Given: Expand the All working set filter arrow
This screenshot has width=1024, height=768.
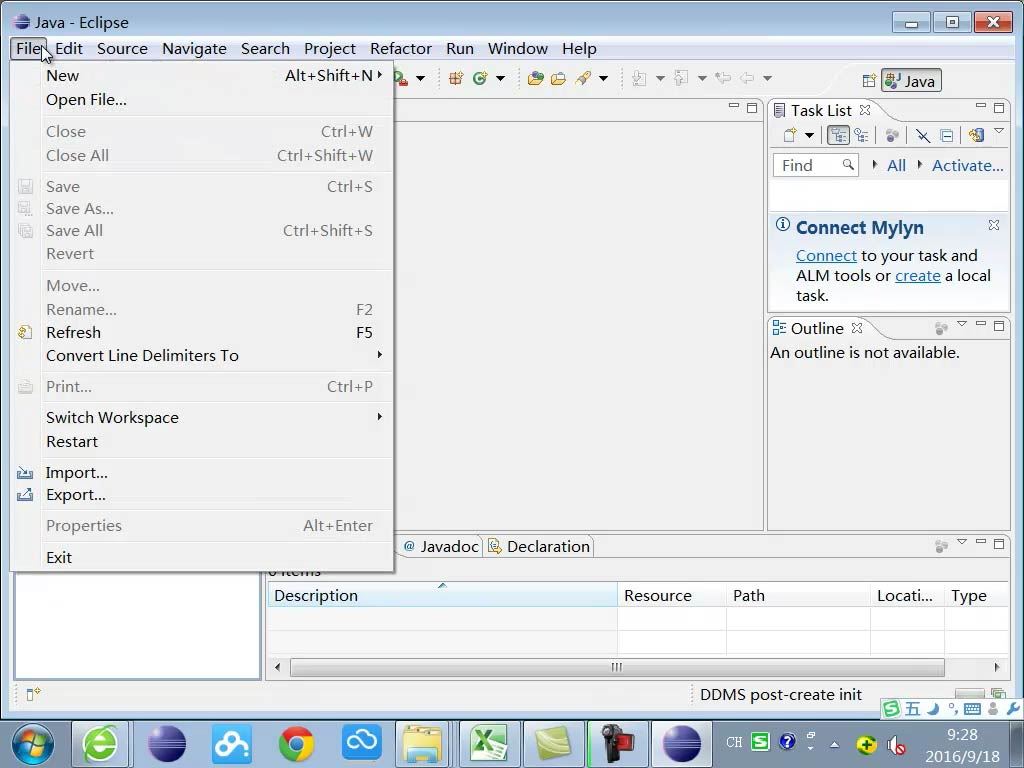Looking at the screenshot, I should coord(874,165).
